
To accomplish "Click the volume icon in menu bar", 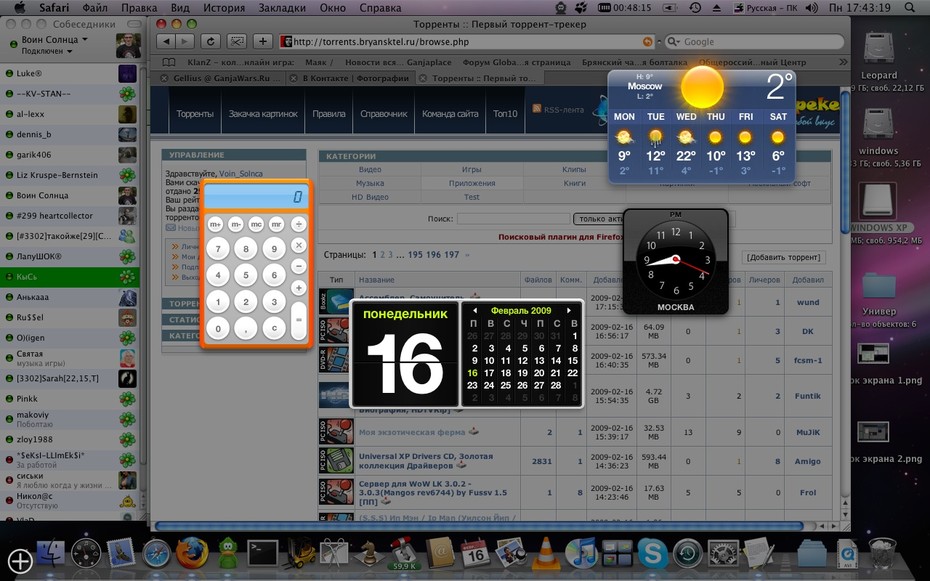I will (812, 8).
